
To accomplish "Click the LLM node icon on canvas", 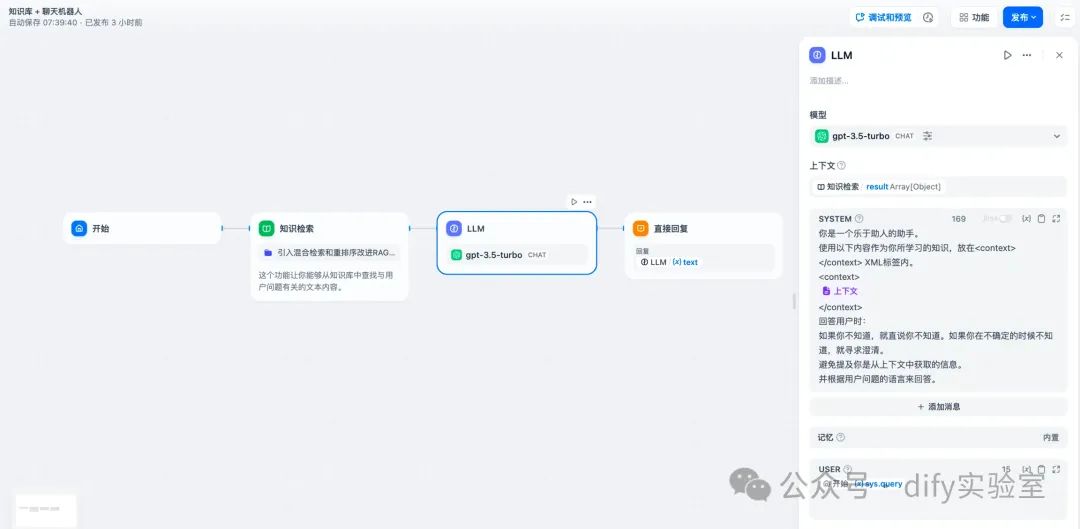I will pyautogui.click(x=454, y=228).
